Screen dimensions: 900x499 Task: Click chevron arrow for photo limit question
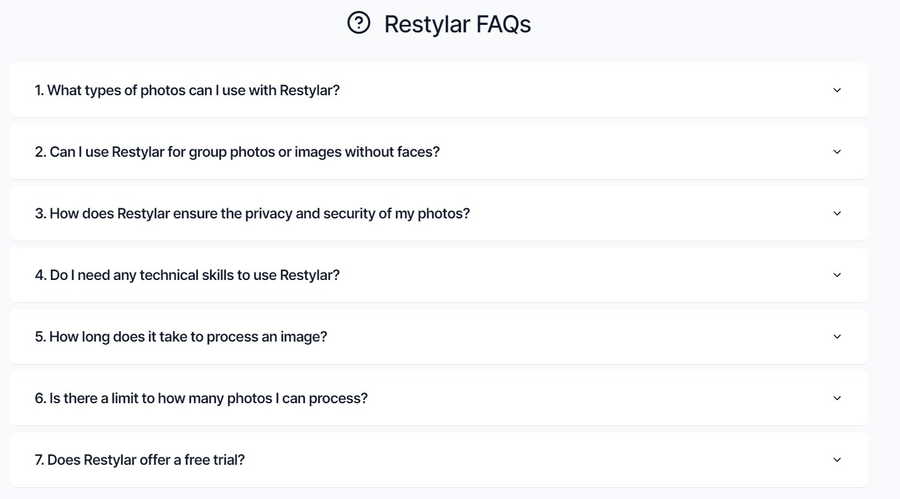pos(837,398)
